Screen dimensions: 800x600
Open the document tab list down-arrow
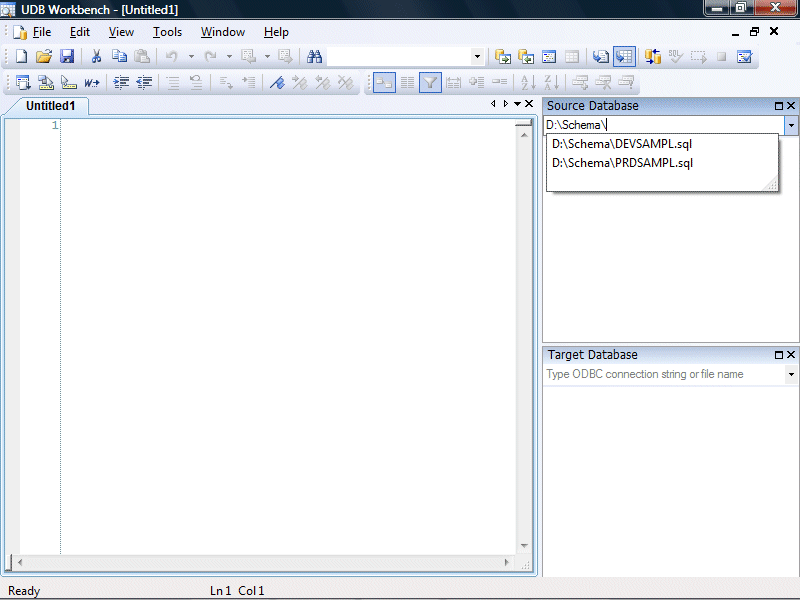coord(517,104)
